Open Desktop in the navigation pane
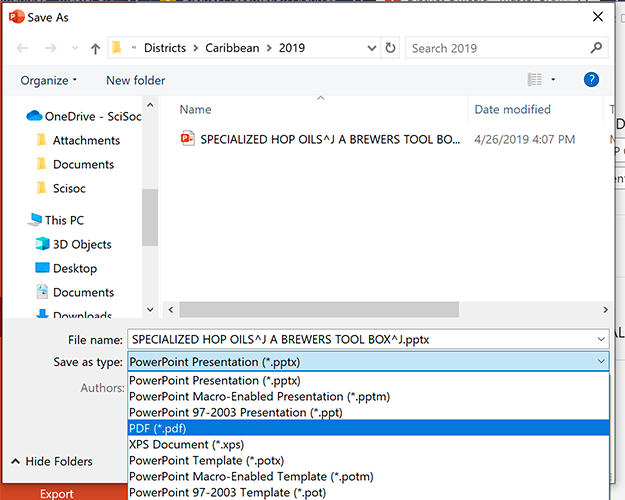The image size is (625, 500). click(66, 268)
